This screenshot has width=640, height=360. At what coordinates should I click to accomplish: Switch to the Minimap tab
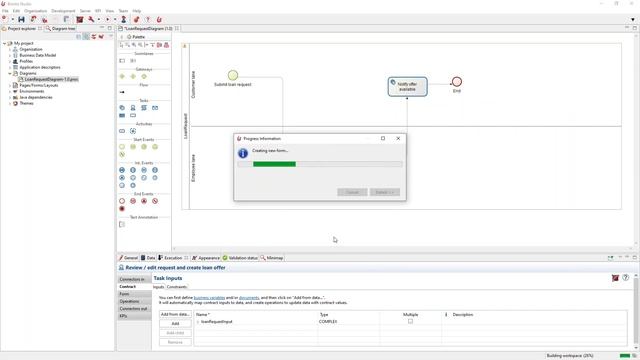point(272,258)
